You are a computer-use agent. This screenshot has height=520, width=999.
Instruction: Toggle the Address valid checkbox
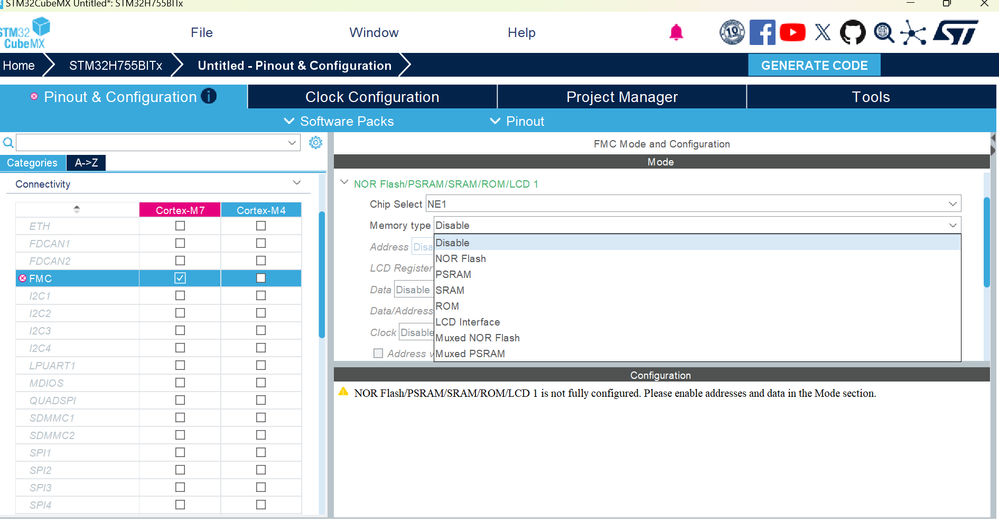coord(378,353)
